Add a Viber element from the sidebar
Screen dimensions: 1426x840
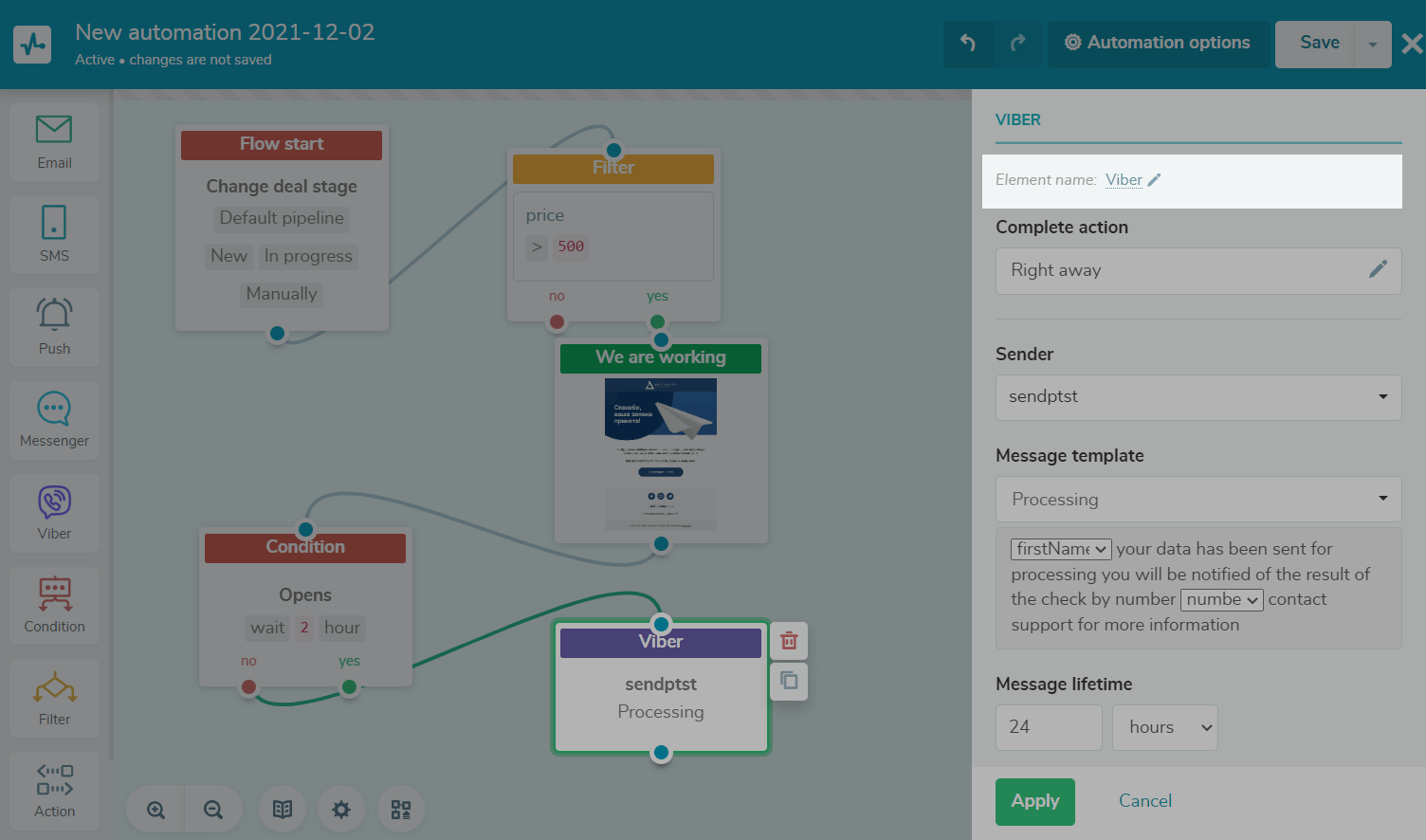point(54,513)
